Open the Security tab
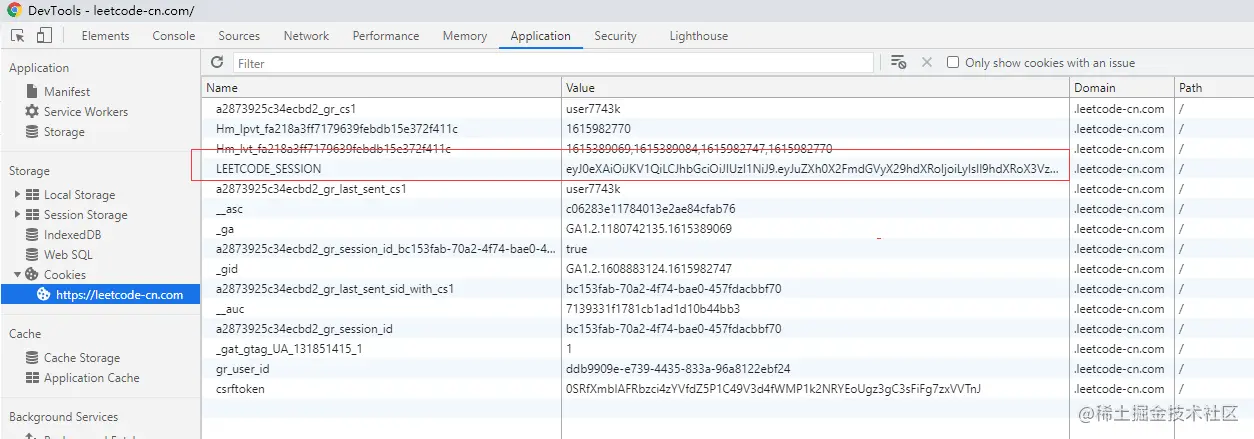The image size is (1254, 439). (x=615, y=36)
